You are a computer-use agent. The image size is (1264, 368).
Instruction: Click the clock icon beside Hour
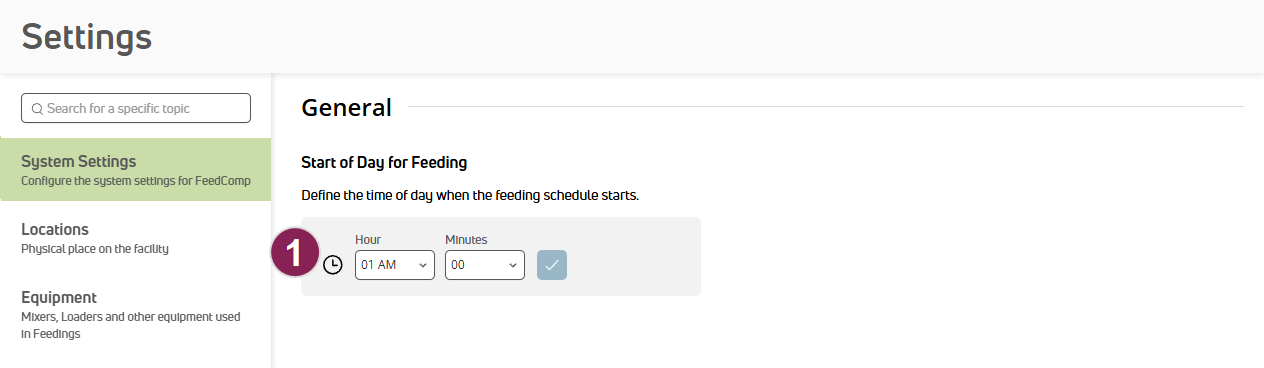(x=333, y=265)
